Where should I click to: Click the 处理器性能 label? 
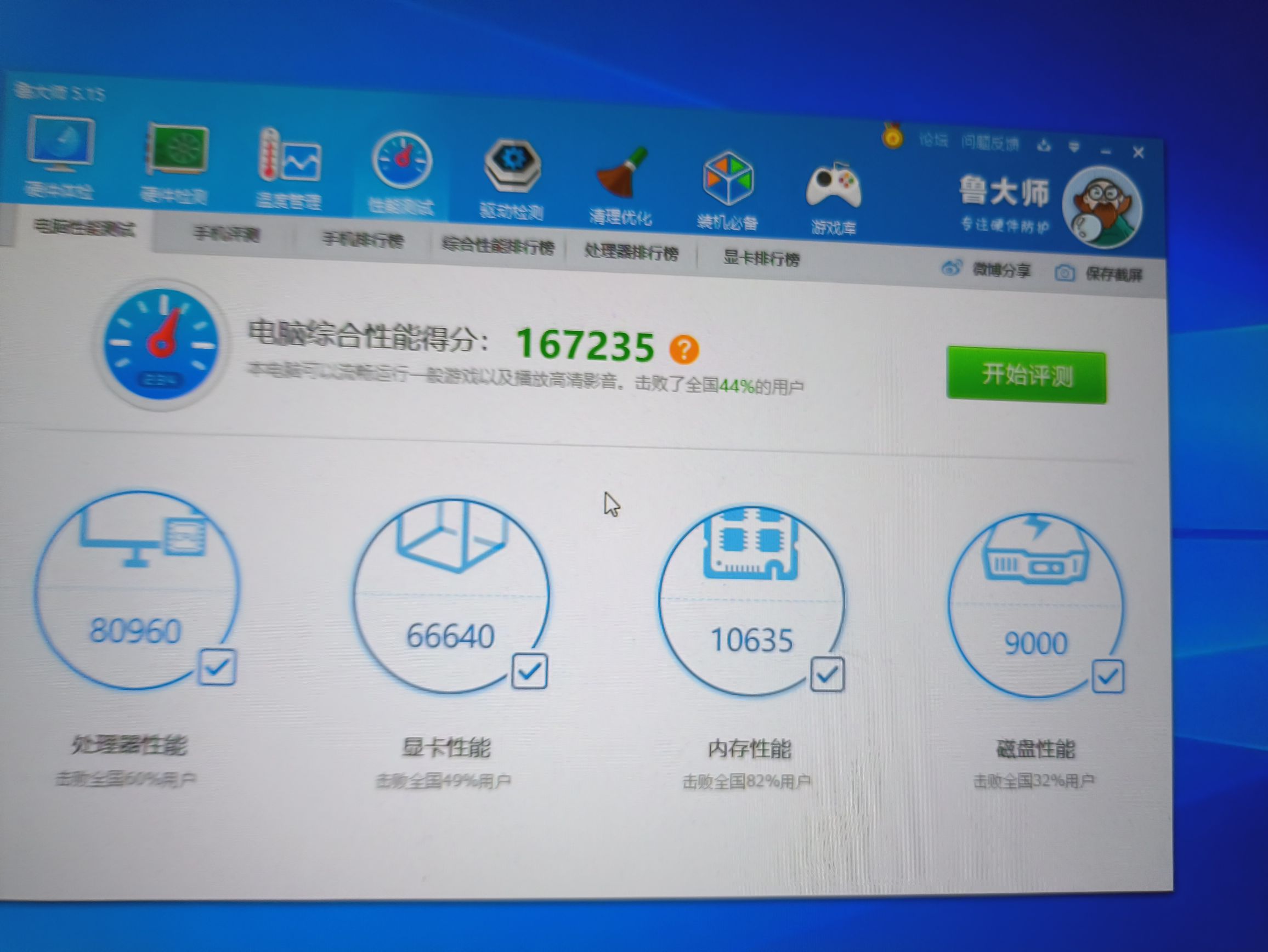(x=129, y=745)
